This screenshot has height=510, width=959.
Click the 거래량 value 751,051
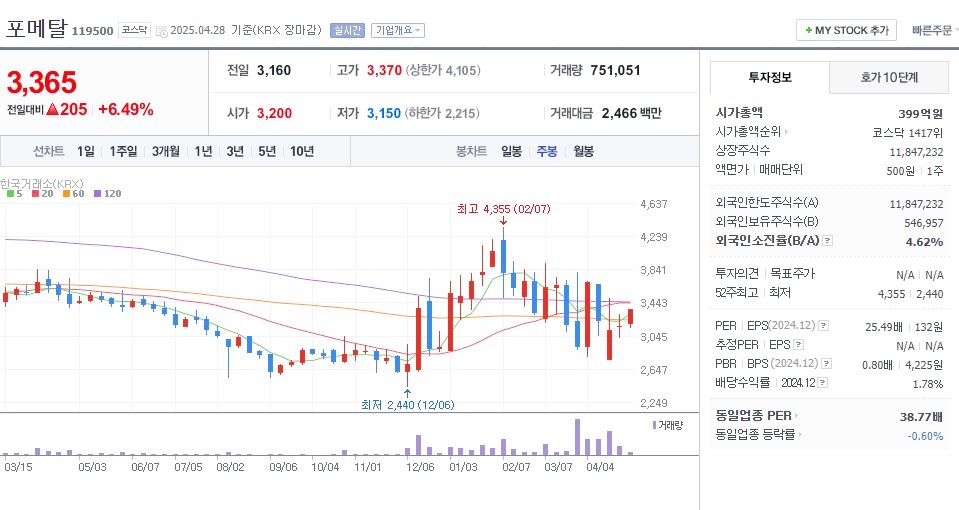(615, 70)
